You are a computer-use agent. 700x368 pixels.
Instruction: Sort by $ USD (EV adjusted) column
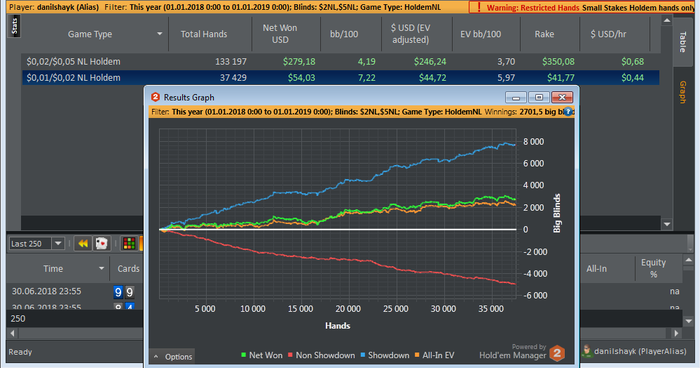click(x=410, y=34)
